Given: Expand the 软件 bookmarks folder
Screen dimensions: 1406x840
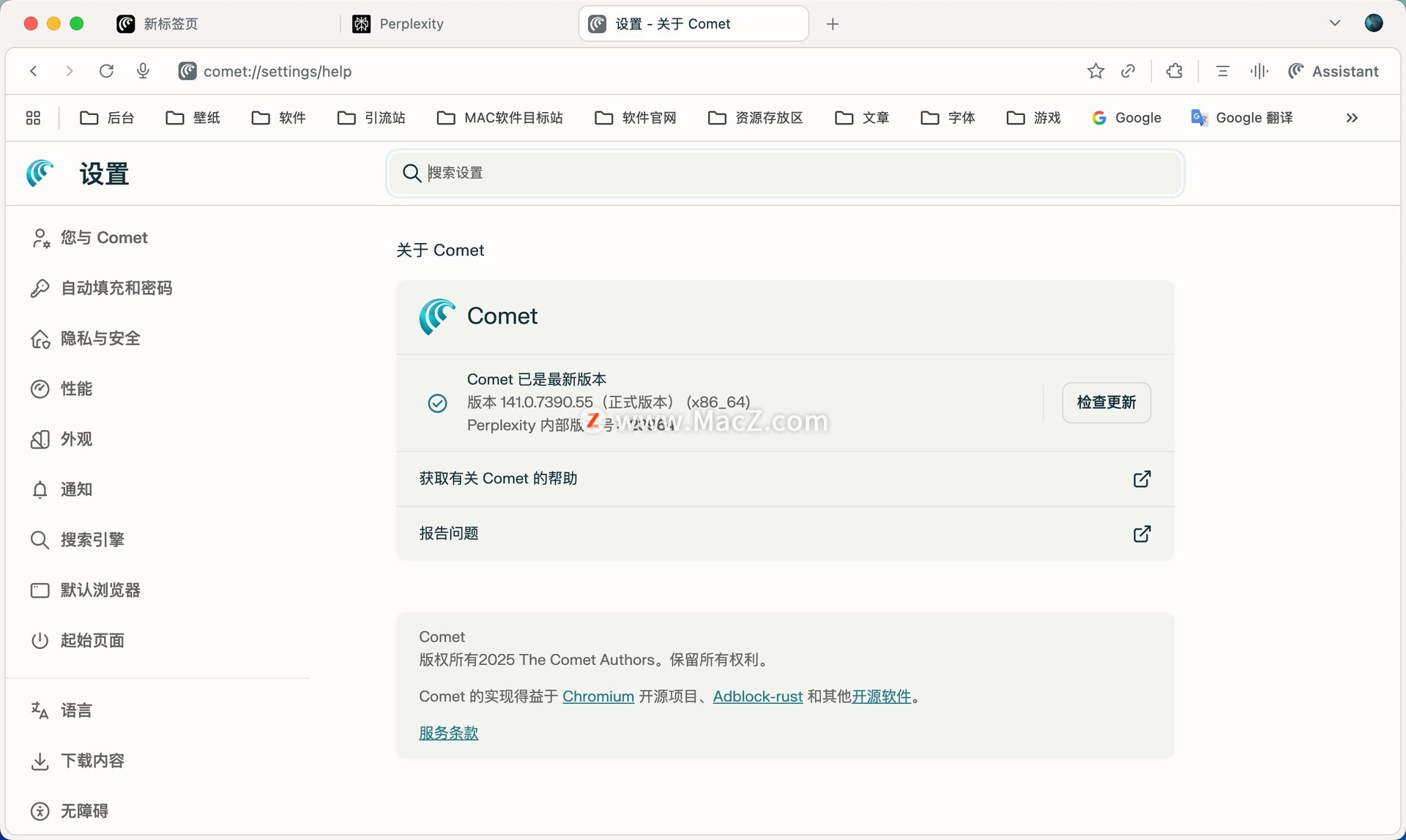Looking at the screenshot, I should pyautogui.click(x=279, y=118).
